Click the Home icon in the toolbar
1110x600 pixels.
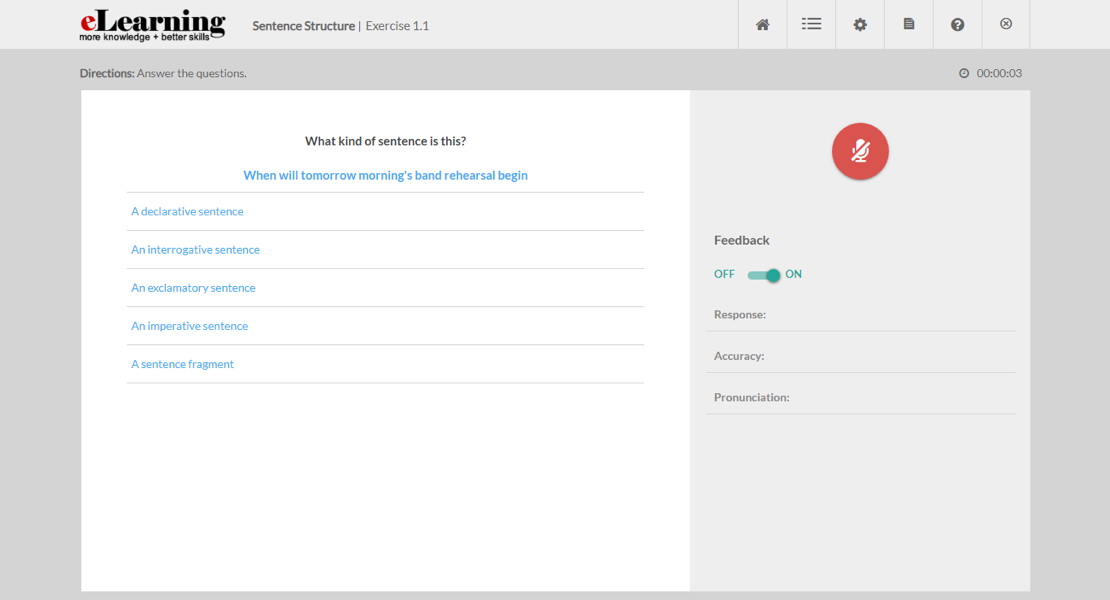tap(762, 24)
